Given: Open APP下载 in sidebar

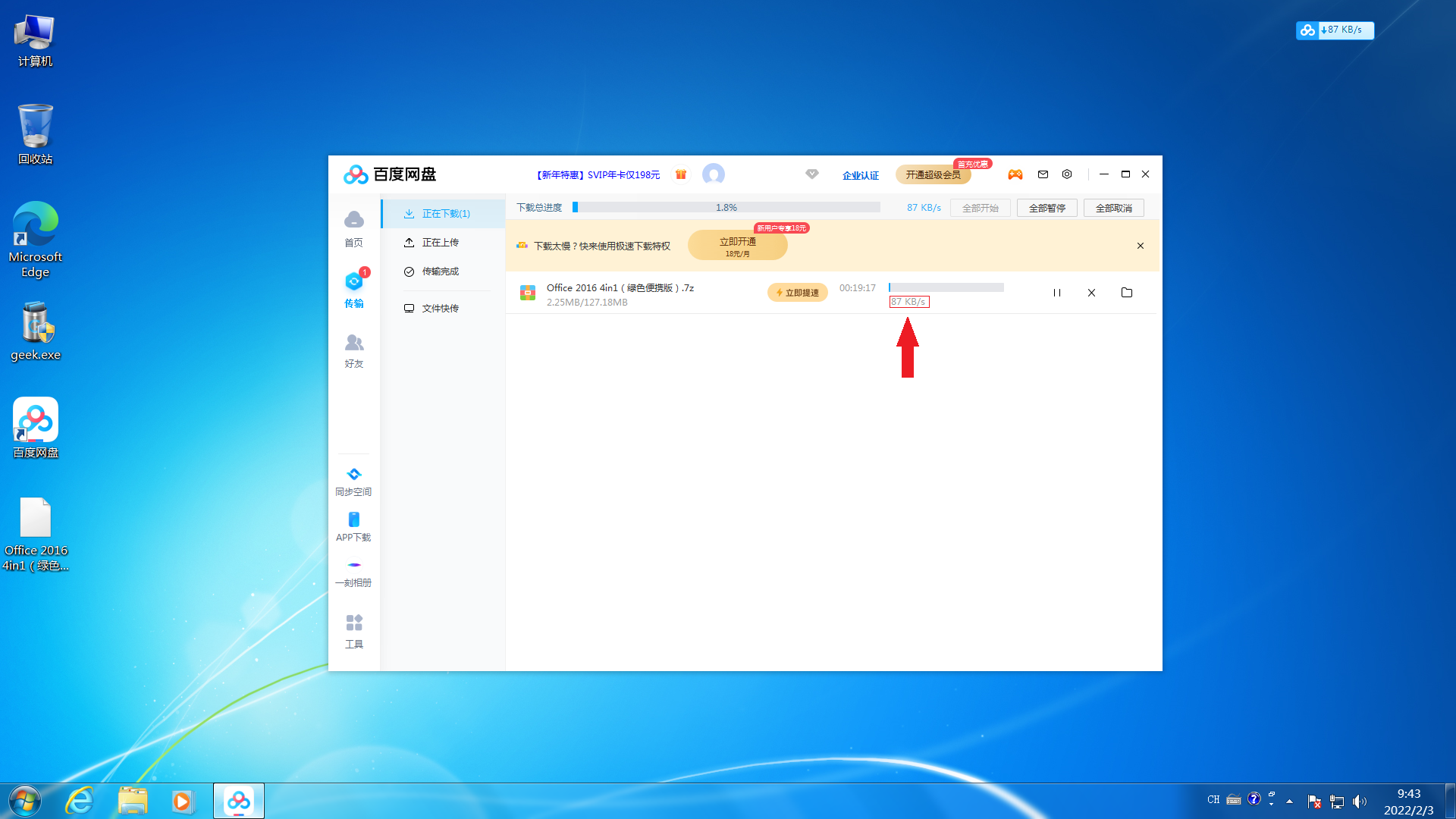Looking at the screenshot, I should [x=353, y=527].
